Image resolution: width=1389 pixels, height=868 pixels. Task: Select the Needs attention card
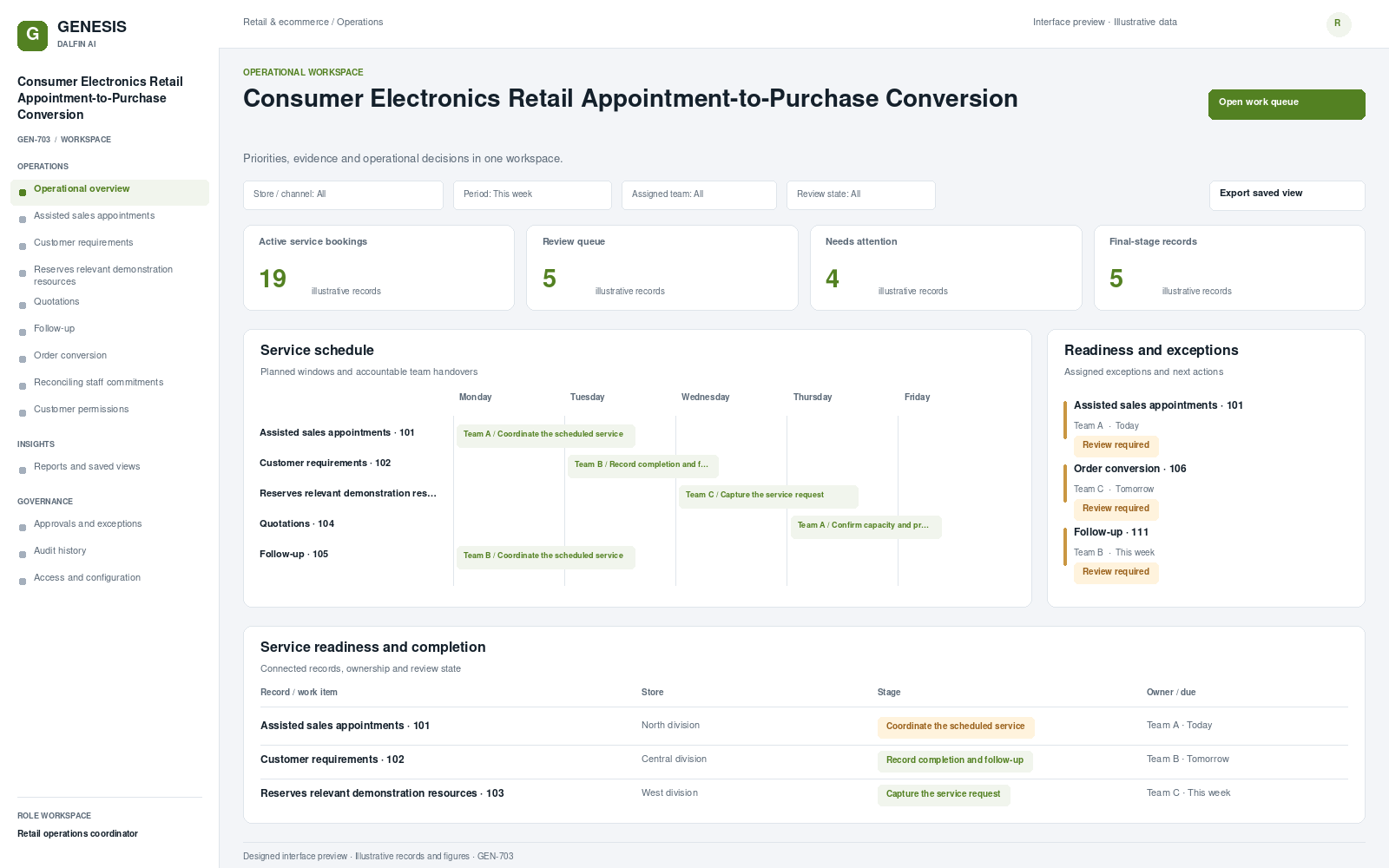[946, 267]
